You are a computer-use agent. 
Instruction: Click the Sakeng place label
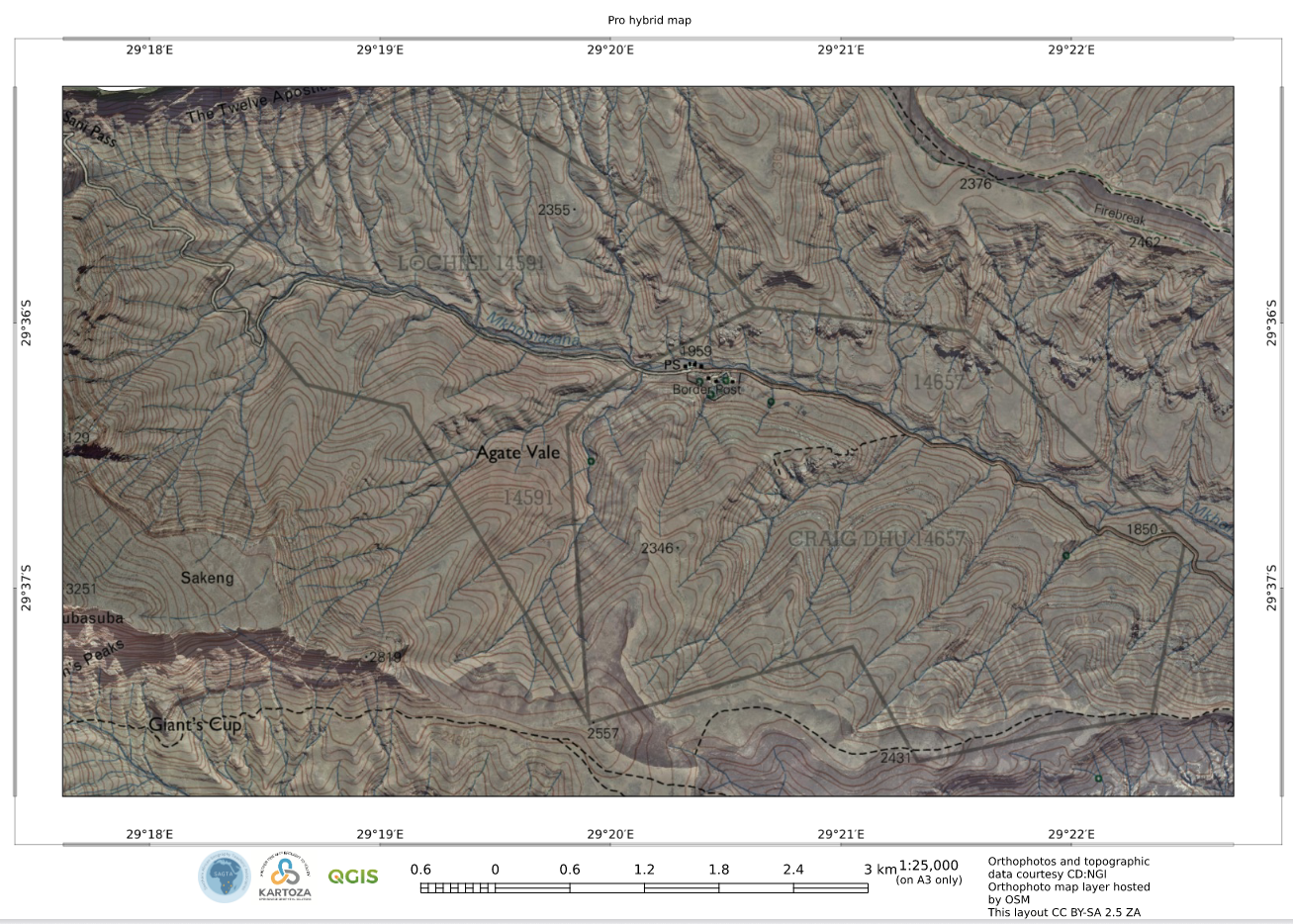pyautogui.click(x=207, y=578)
